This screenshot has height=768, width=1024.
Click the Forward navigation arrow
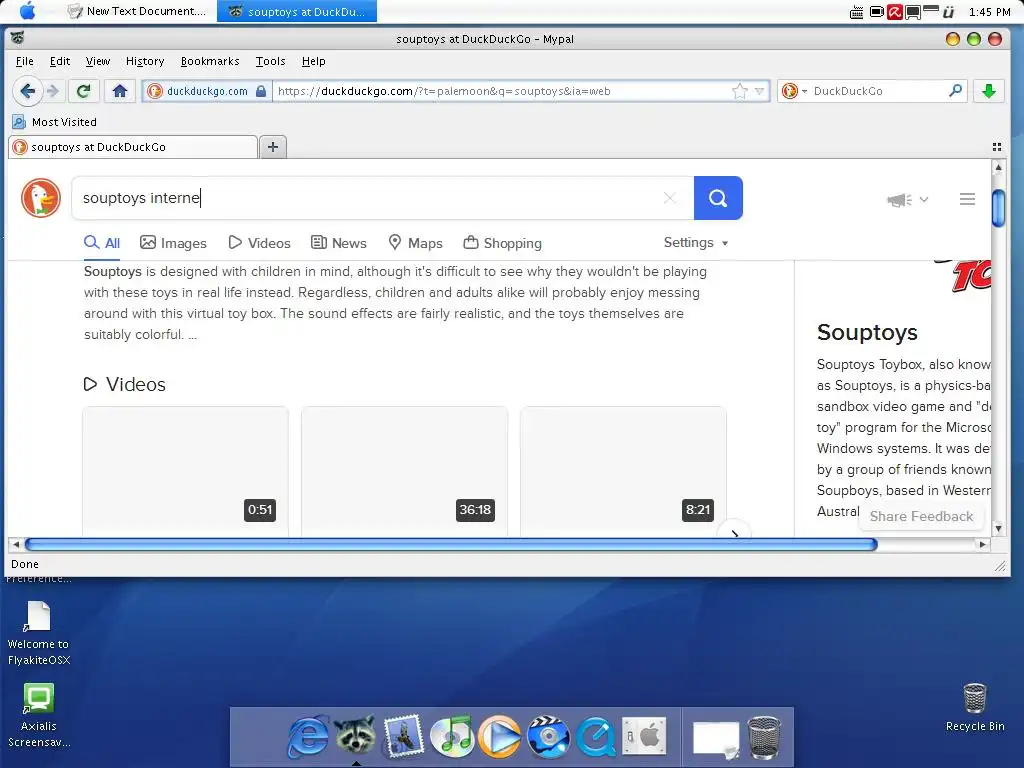click(54, 91)
